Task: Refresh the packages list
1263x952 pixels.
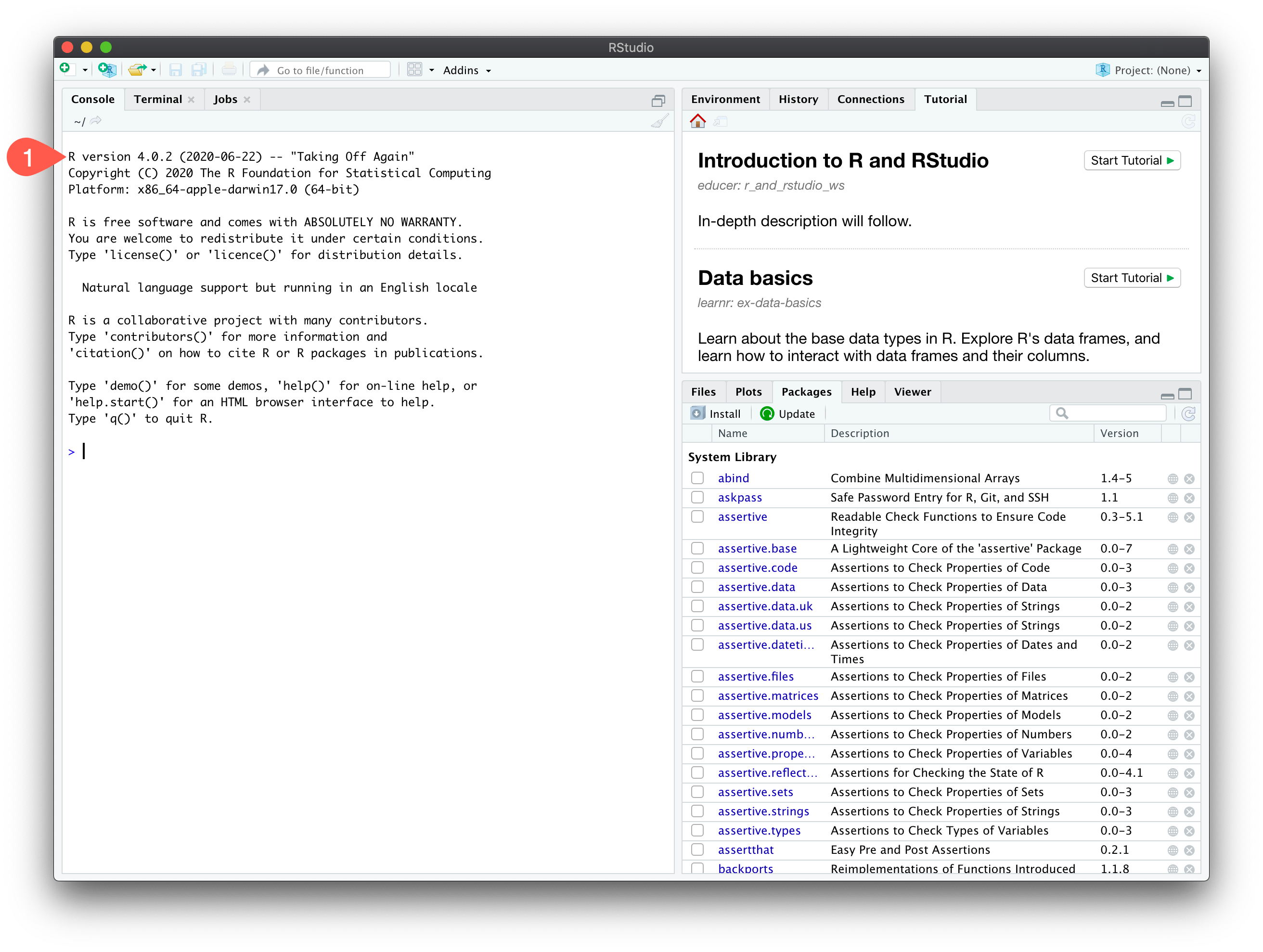Action: tap(1189, 413)
